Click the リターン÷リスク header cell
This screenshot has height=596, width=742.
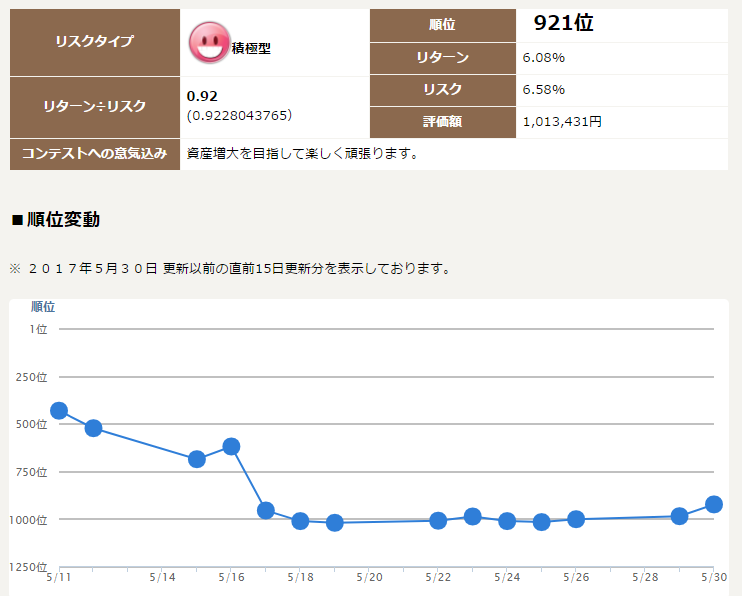[x=95, y=107]
